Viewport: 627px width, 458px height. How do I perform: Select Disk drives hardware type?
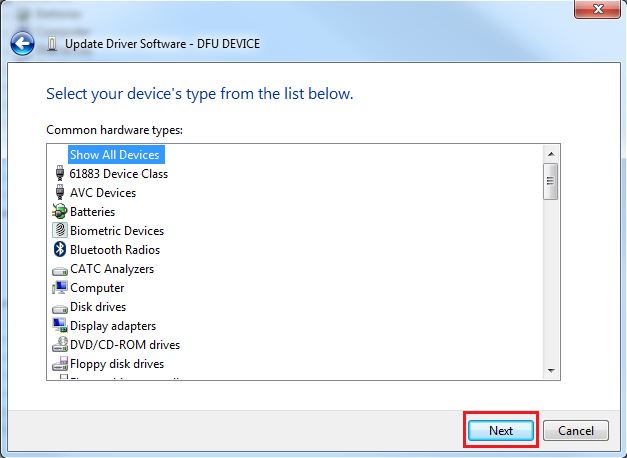click(x=98, y=307)
